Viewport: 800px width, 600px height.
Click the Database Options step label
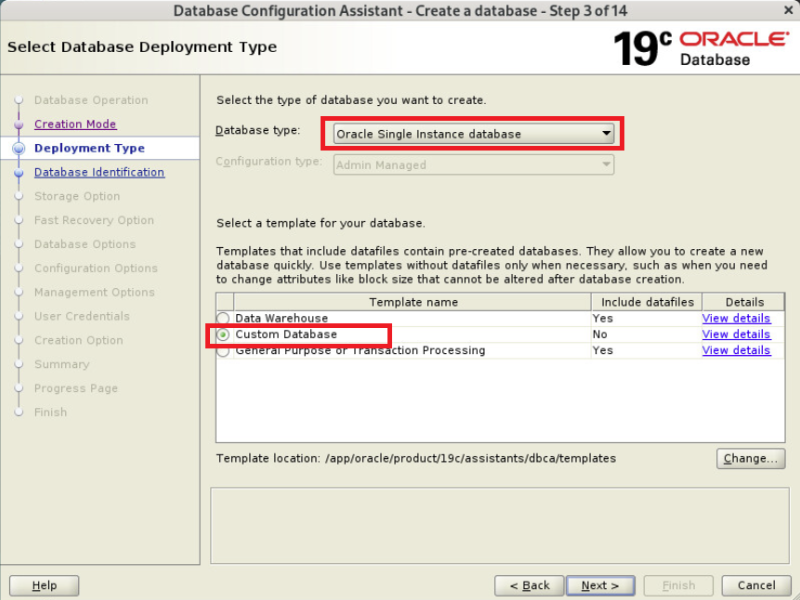click(x=85, y=244)
